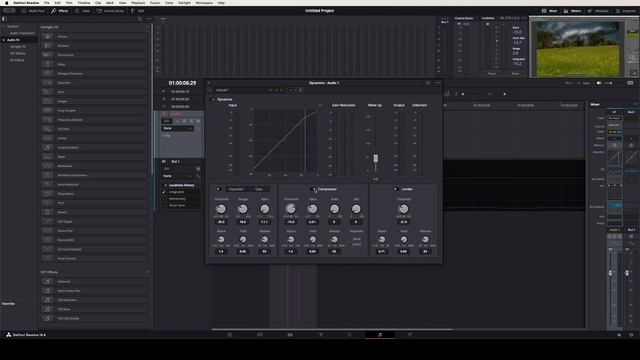
Task: Click the video viewer thumbnail
Action: click(578, 49)
